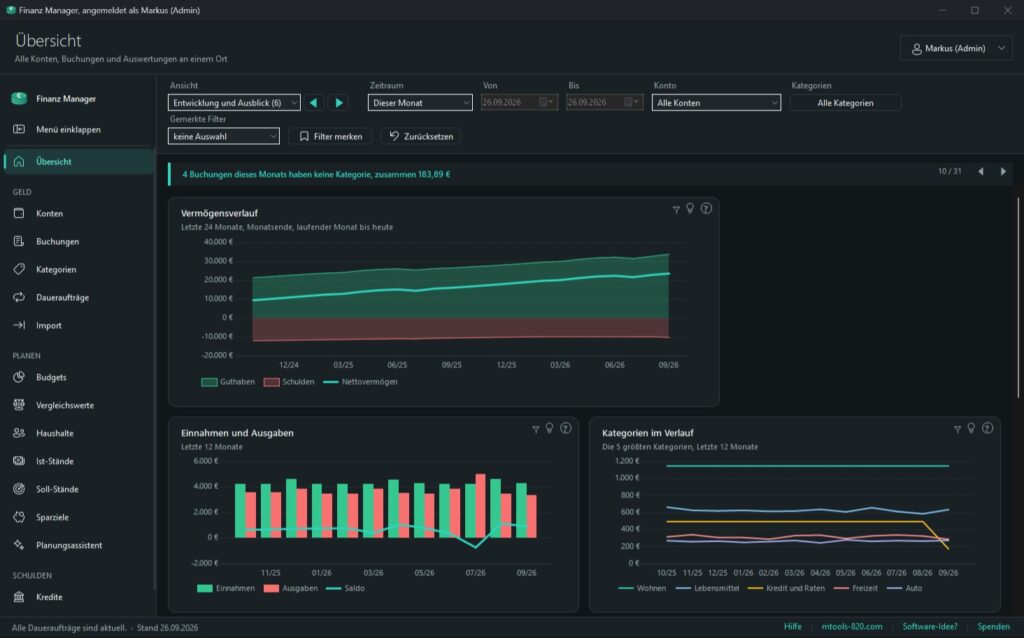The image size is (1024, 638).
Task: Toggle Nettovermögen legend entry
Action: click(360, 382)
